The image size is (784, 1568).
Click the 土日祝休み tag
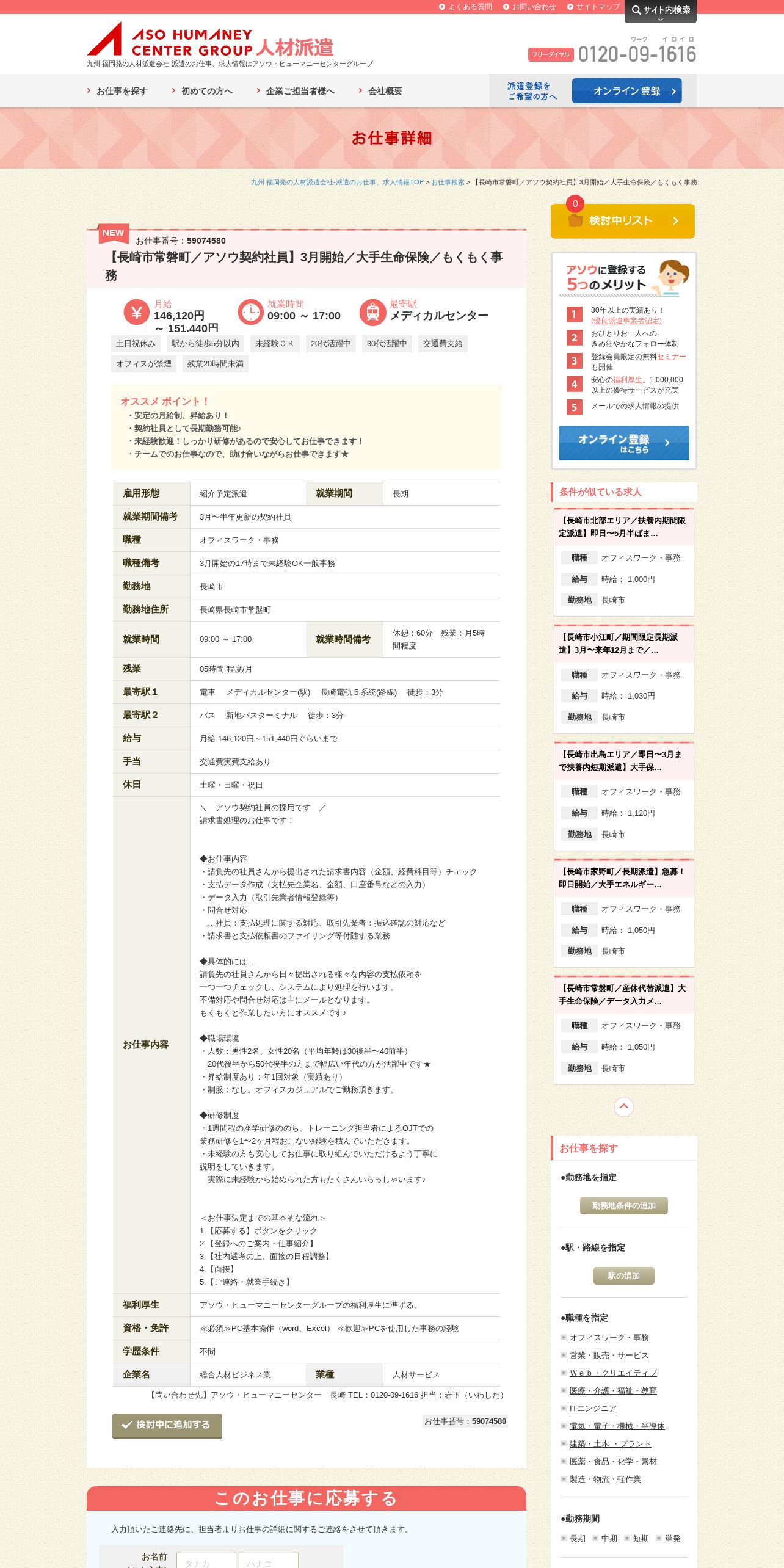coord(136,344)
